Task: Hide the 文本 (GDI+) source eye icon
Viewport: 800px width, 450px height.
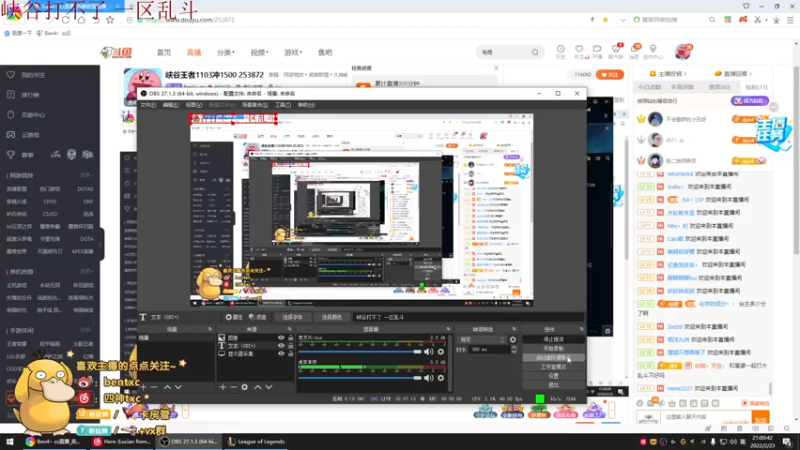Action: pos(281,345)
